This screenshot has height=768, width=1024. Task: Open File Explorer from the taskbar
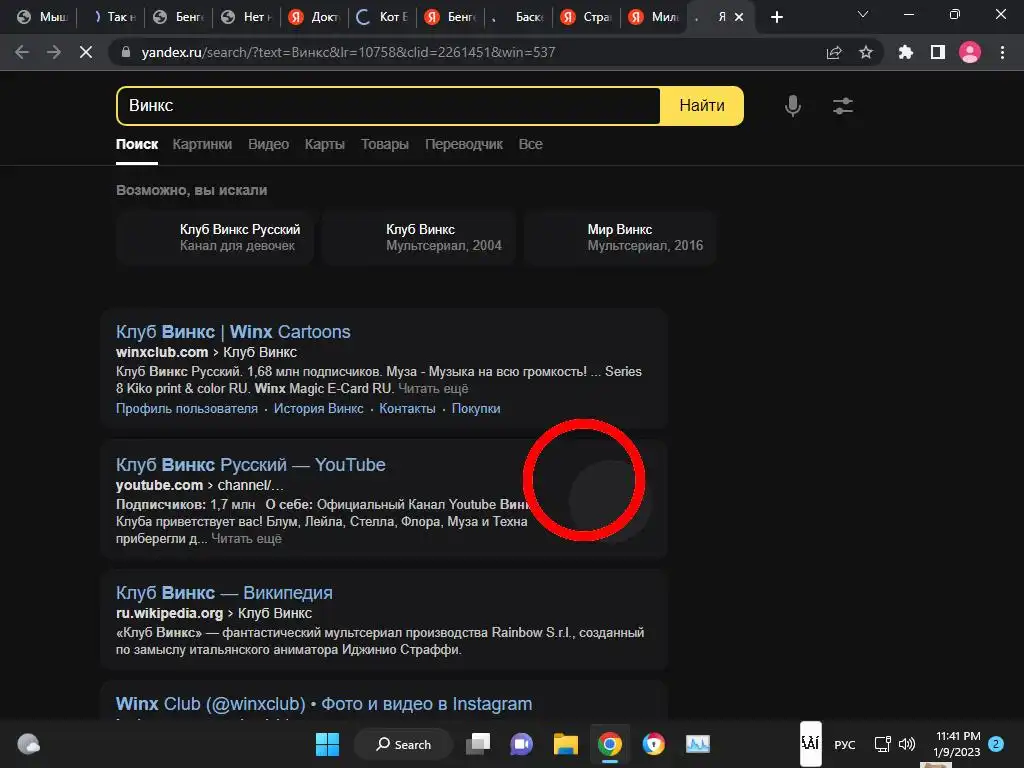(x=566, y=744)
